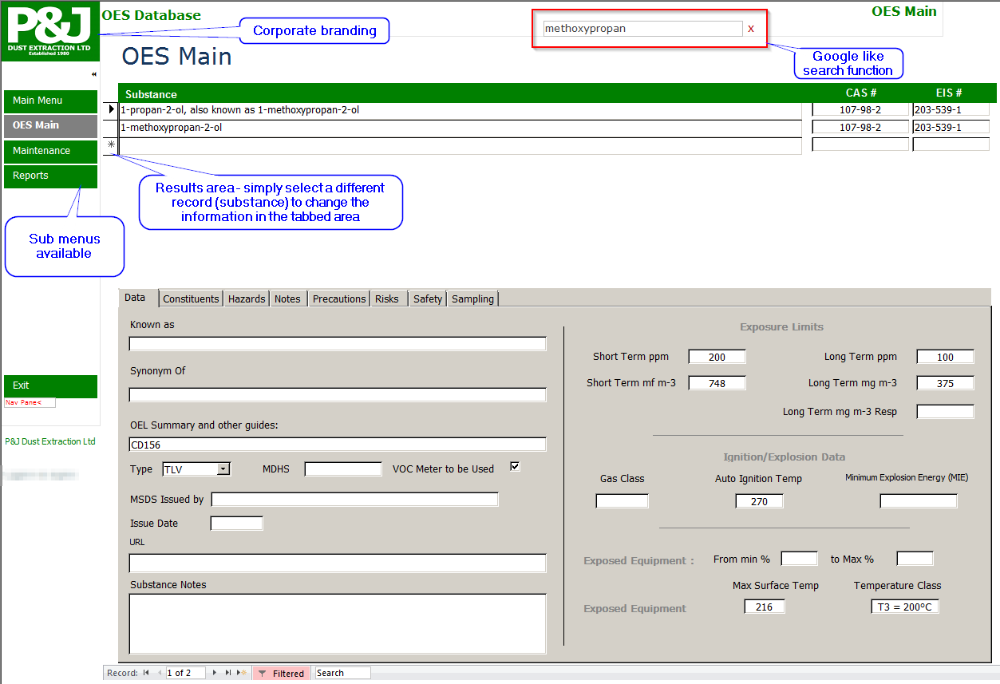The height and width of the screenshot is (684, 1000).
Task: Create new blank record in navigator
Action: (241, 673)
